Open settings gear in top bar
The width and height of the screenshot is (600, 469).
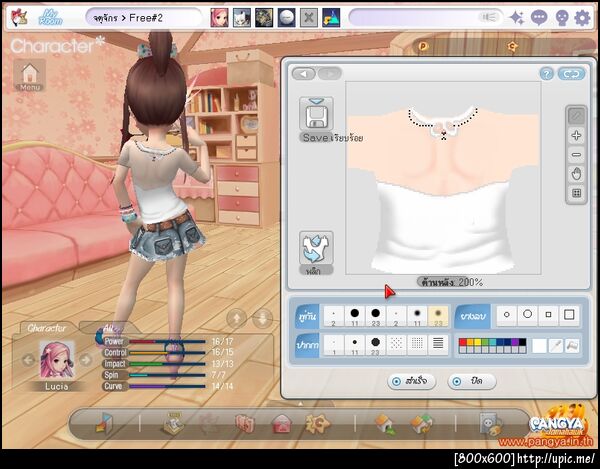pos(583,18)
